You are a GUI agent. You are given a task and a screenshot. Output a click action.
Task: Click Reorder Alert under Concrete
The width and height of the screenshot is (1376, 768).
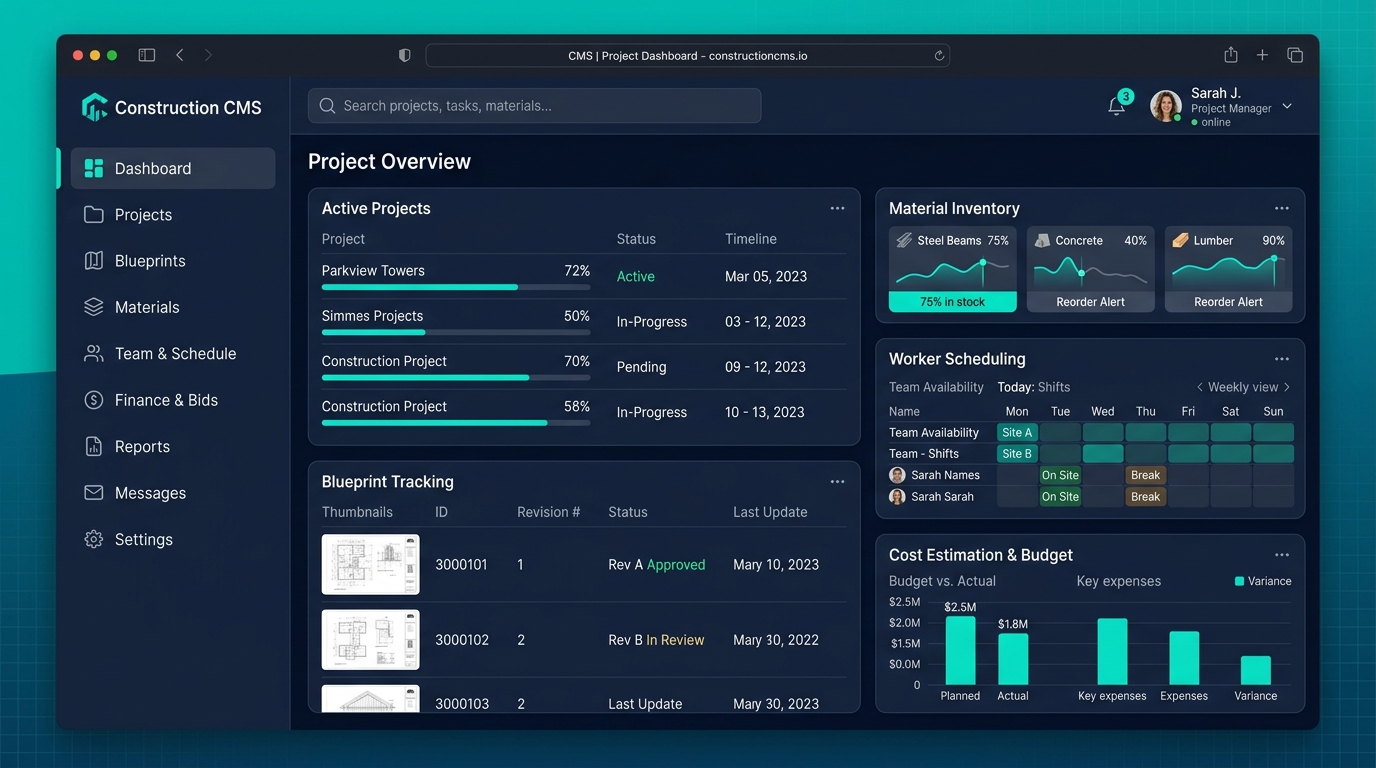[x=1091, y=302]
